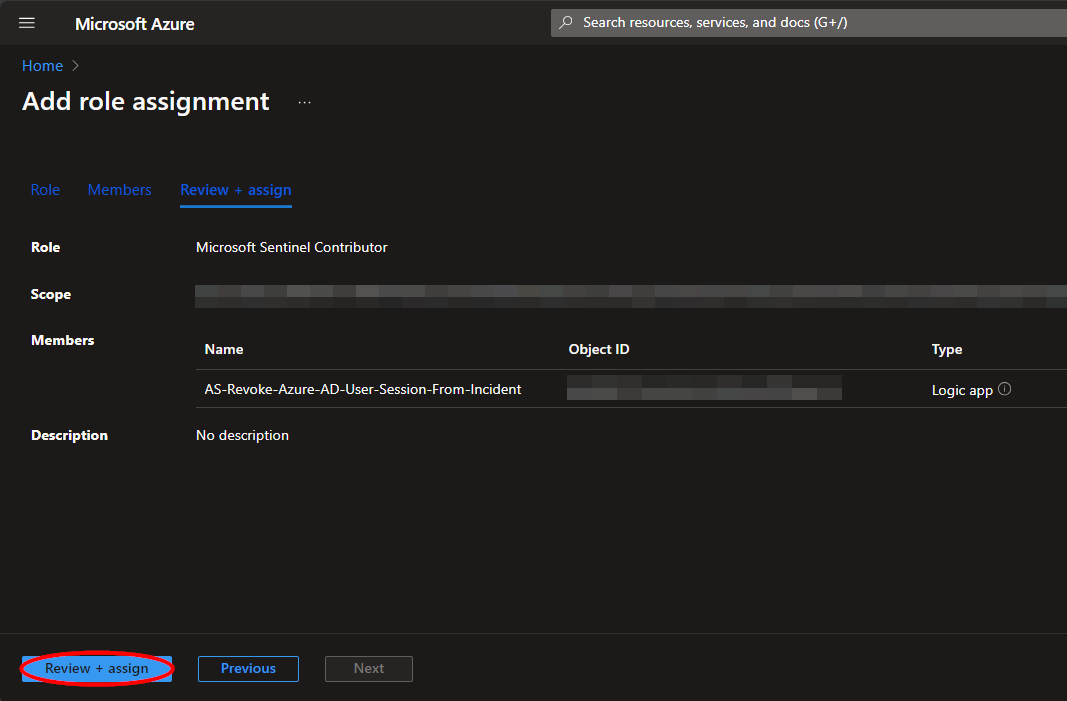Click the Name column header

pos(224,349)
